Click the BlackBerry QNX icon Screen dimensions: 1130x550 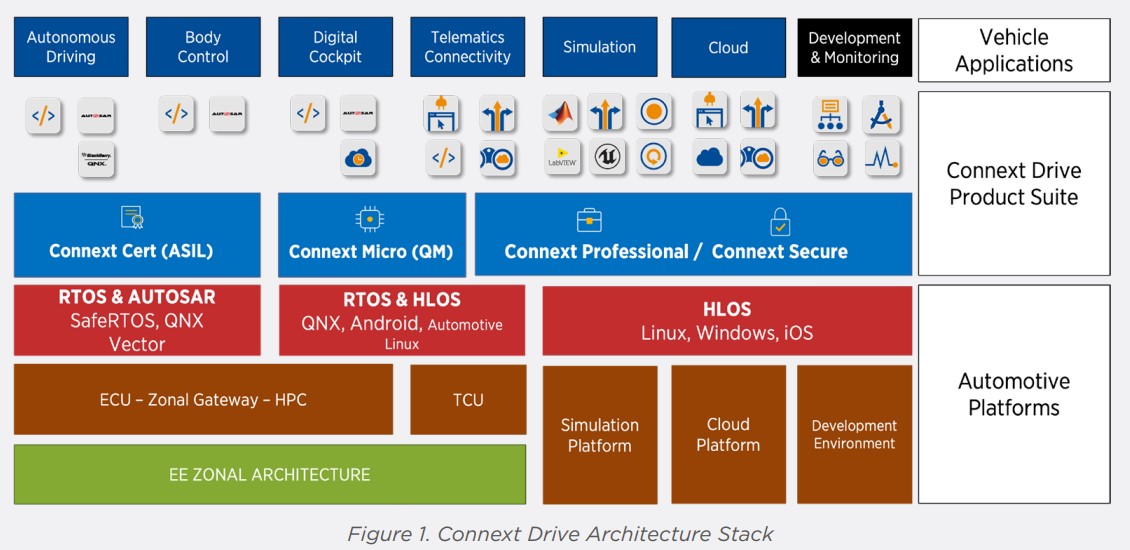click(97, 159)
